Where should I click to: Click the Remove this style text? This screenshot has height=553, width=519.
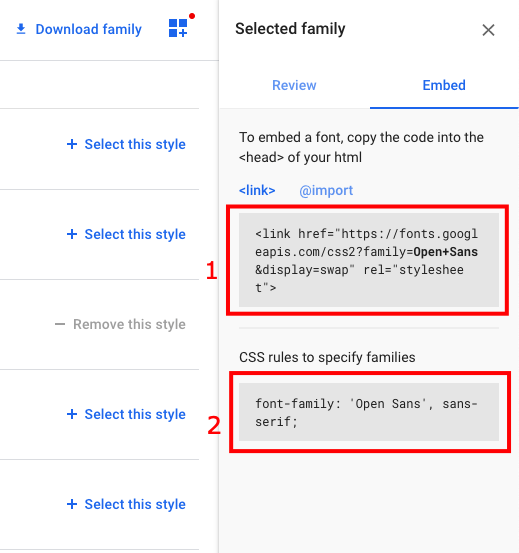point(129,324)
